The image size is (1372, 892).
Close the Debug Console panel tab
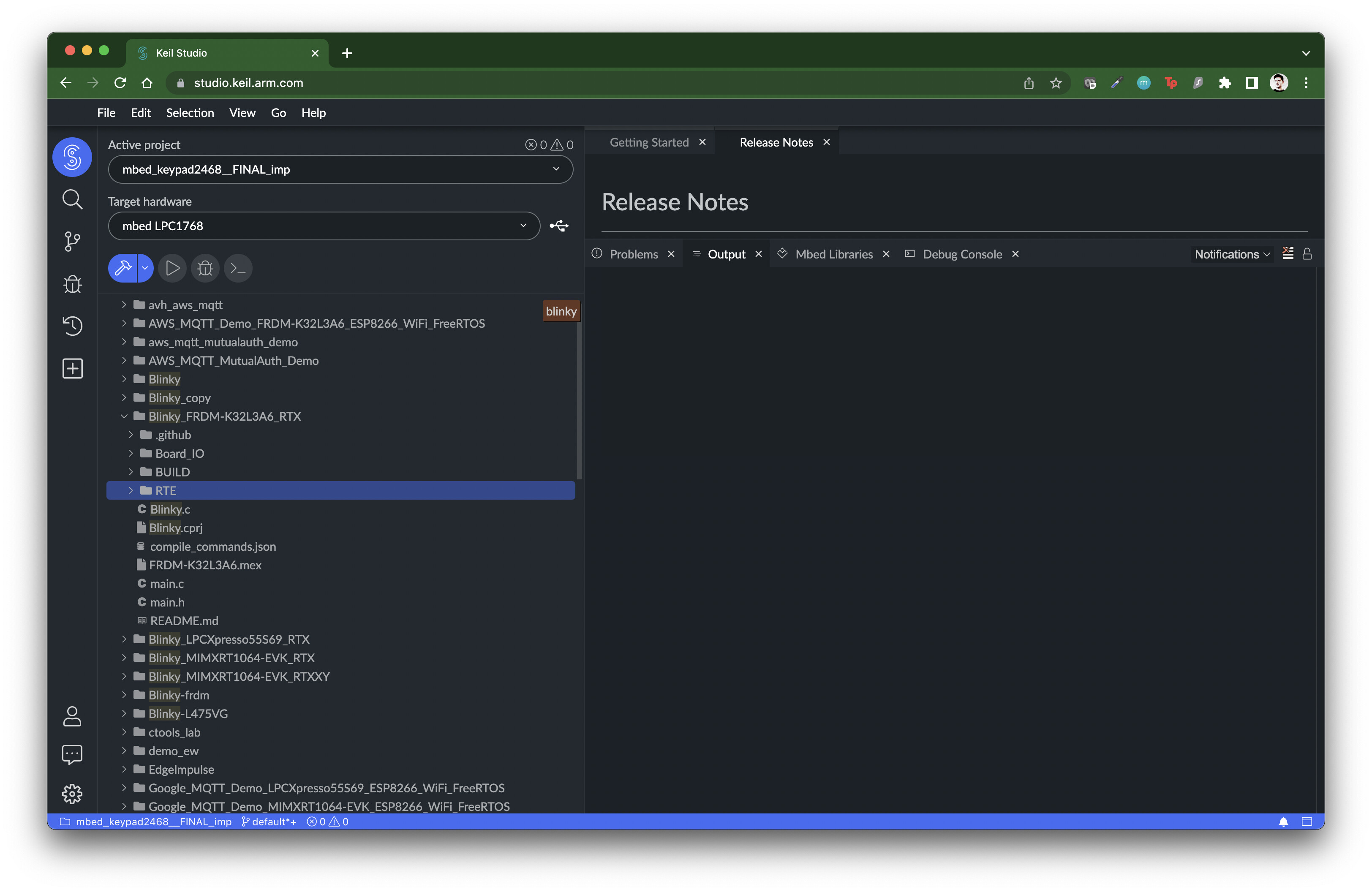coord(1015,254)
